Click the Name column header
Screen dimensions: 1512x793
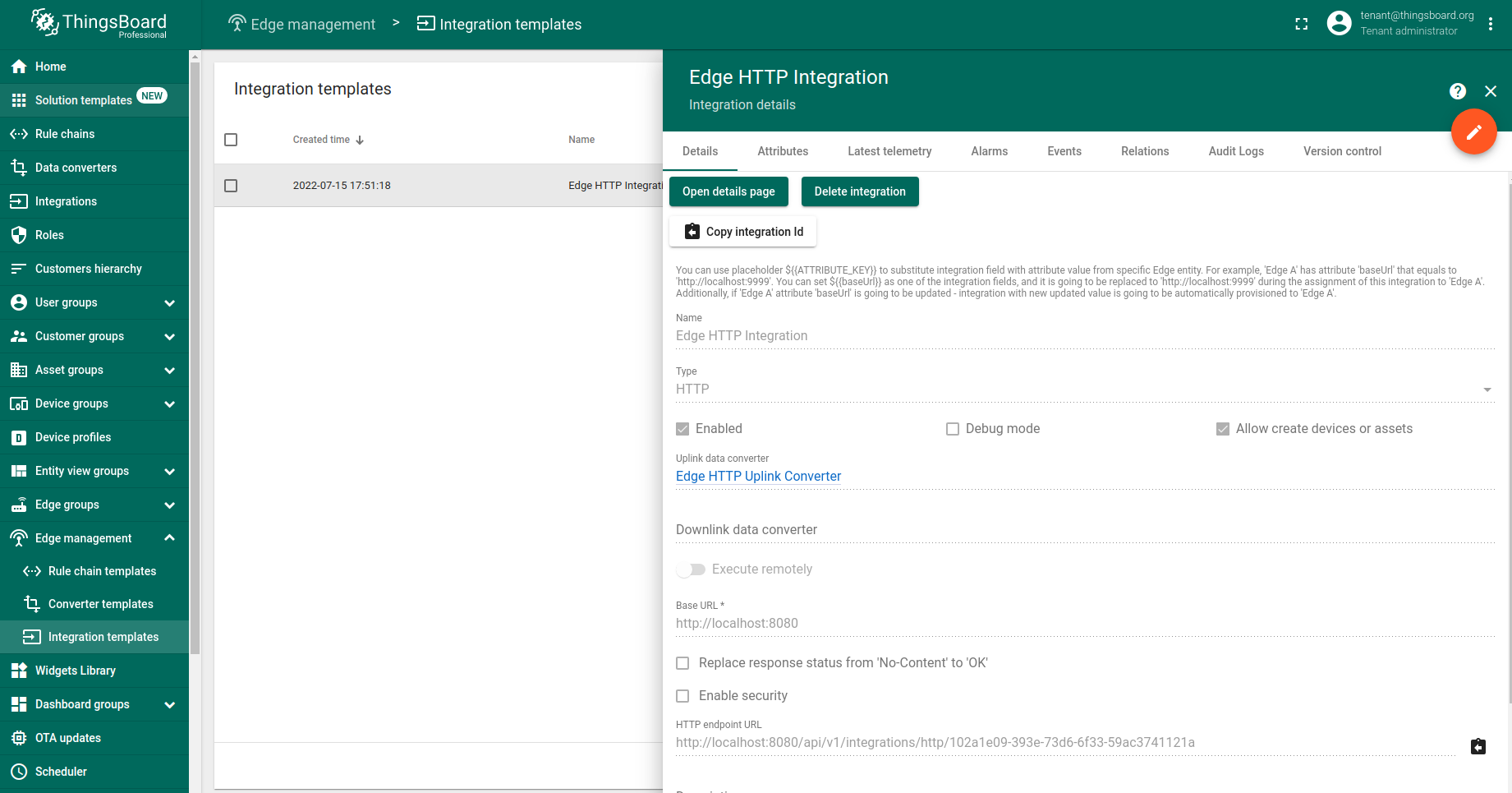click(581, 140)
